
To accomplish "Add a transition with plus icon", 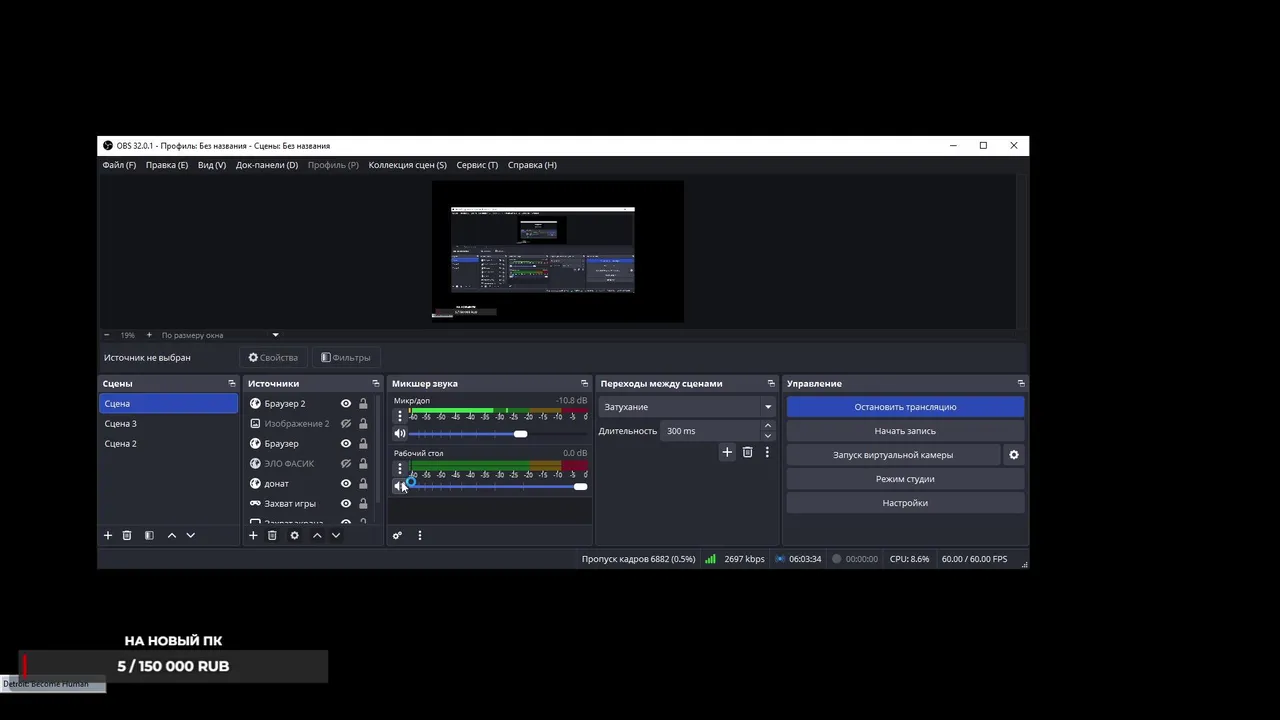I will point(727,452).
